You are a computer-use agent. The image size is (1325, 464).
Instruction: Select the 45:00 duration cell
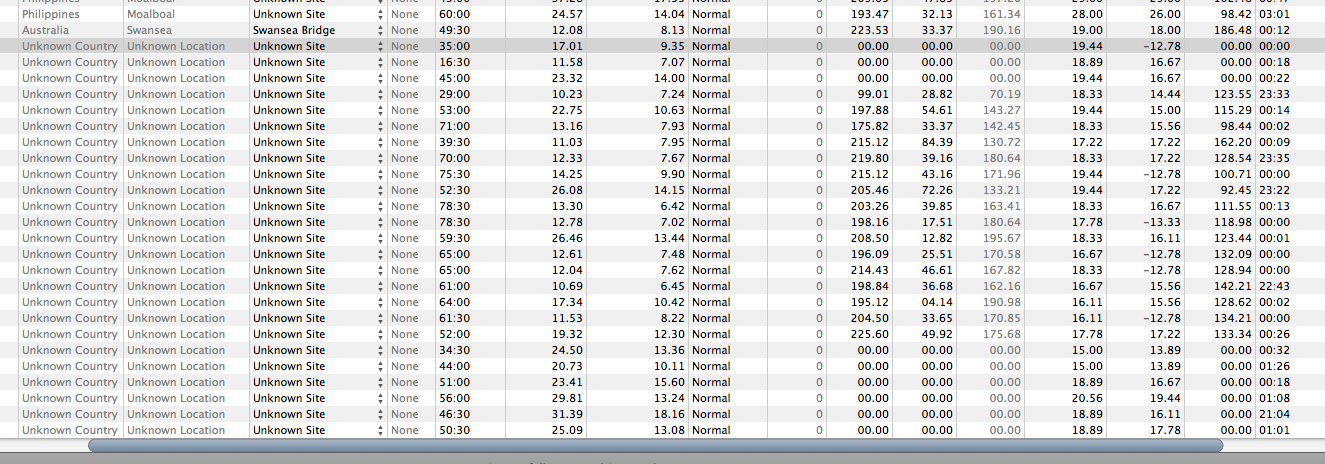455,79
